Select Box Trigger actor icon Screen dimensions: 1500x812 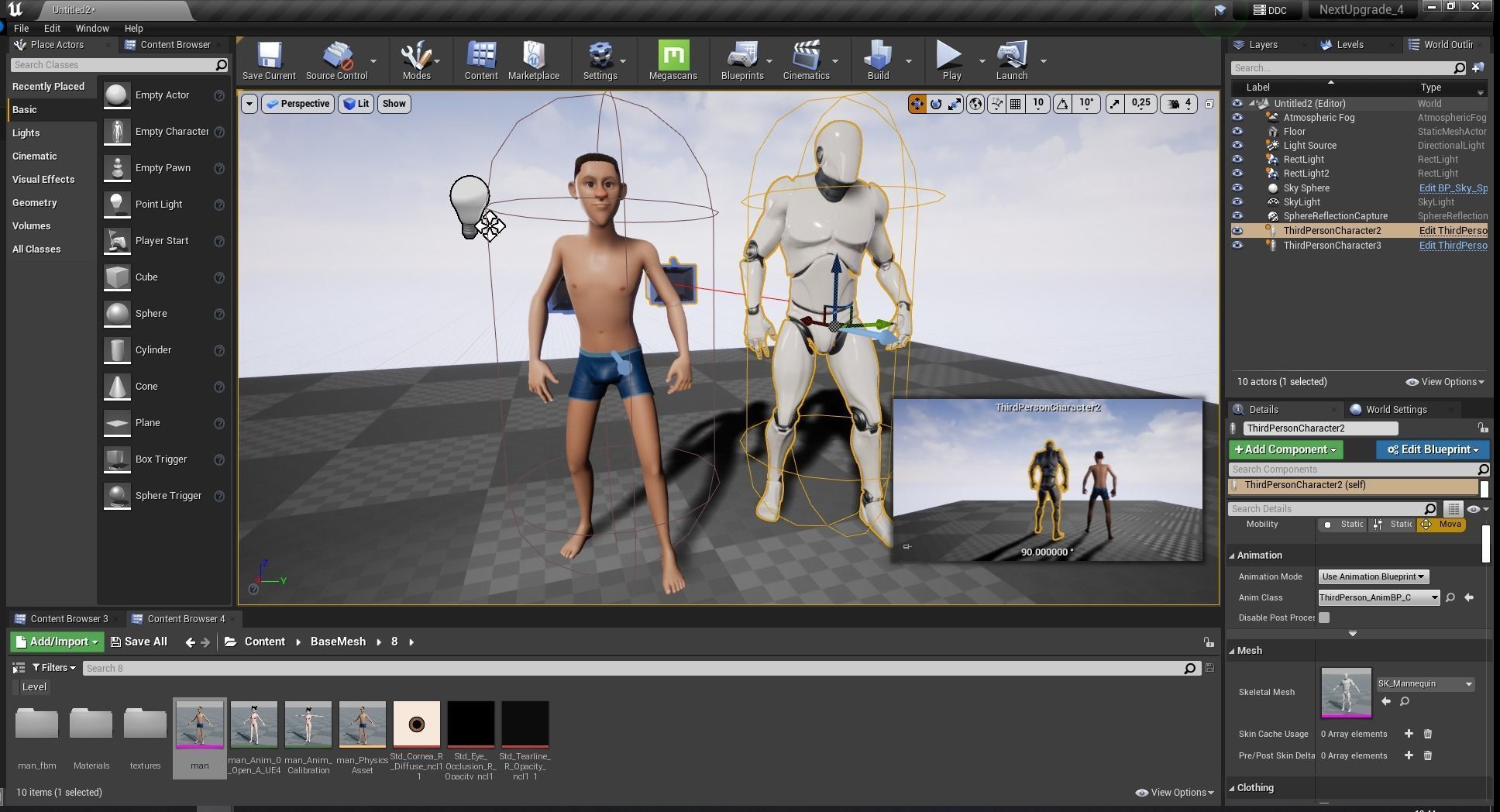pyautogui.click(x=117, y=459)
